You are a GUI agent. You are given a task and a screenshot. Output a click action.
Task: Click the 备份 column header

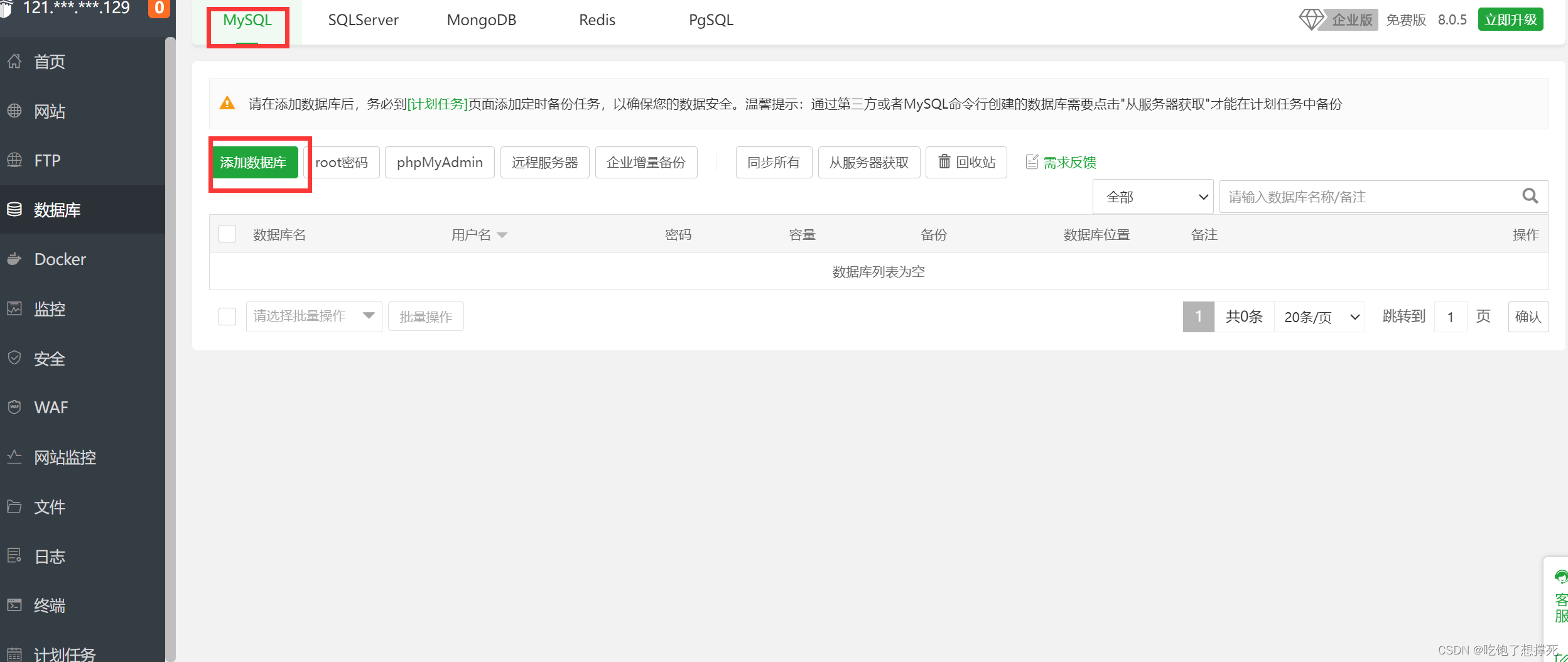(934, 235)
